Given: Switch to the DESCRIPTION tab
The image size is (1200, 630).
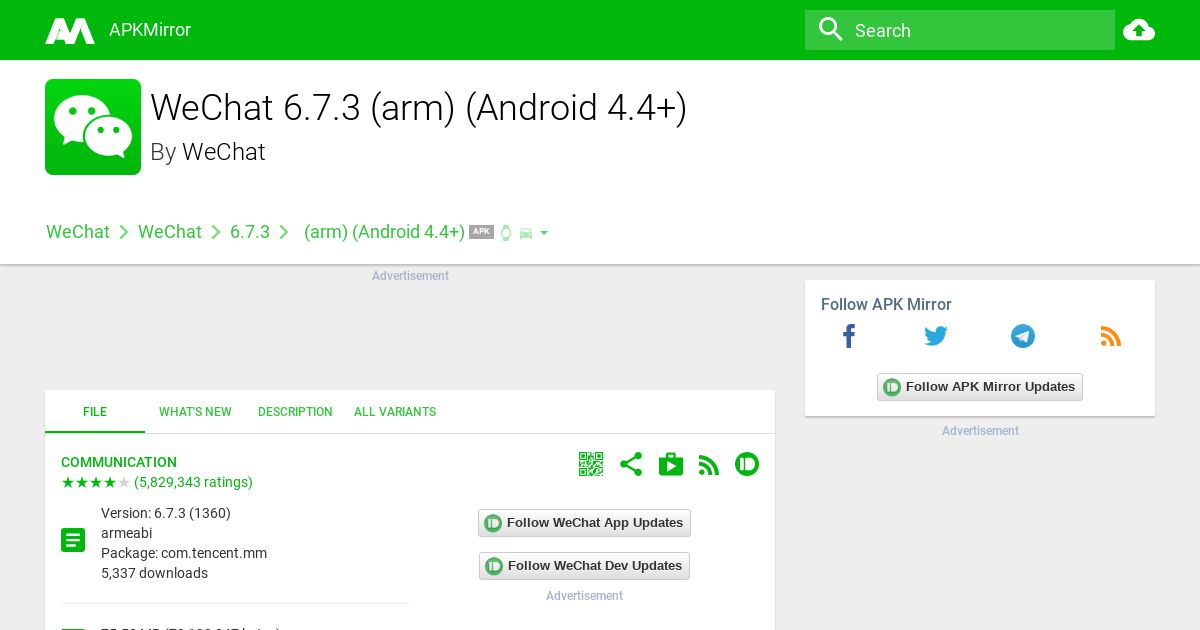Looking at the screenshot, I should (295, 412).
